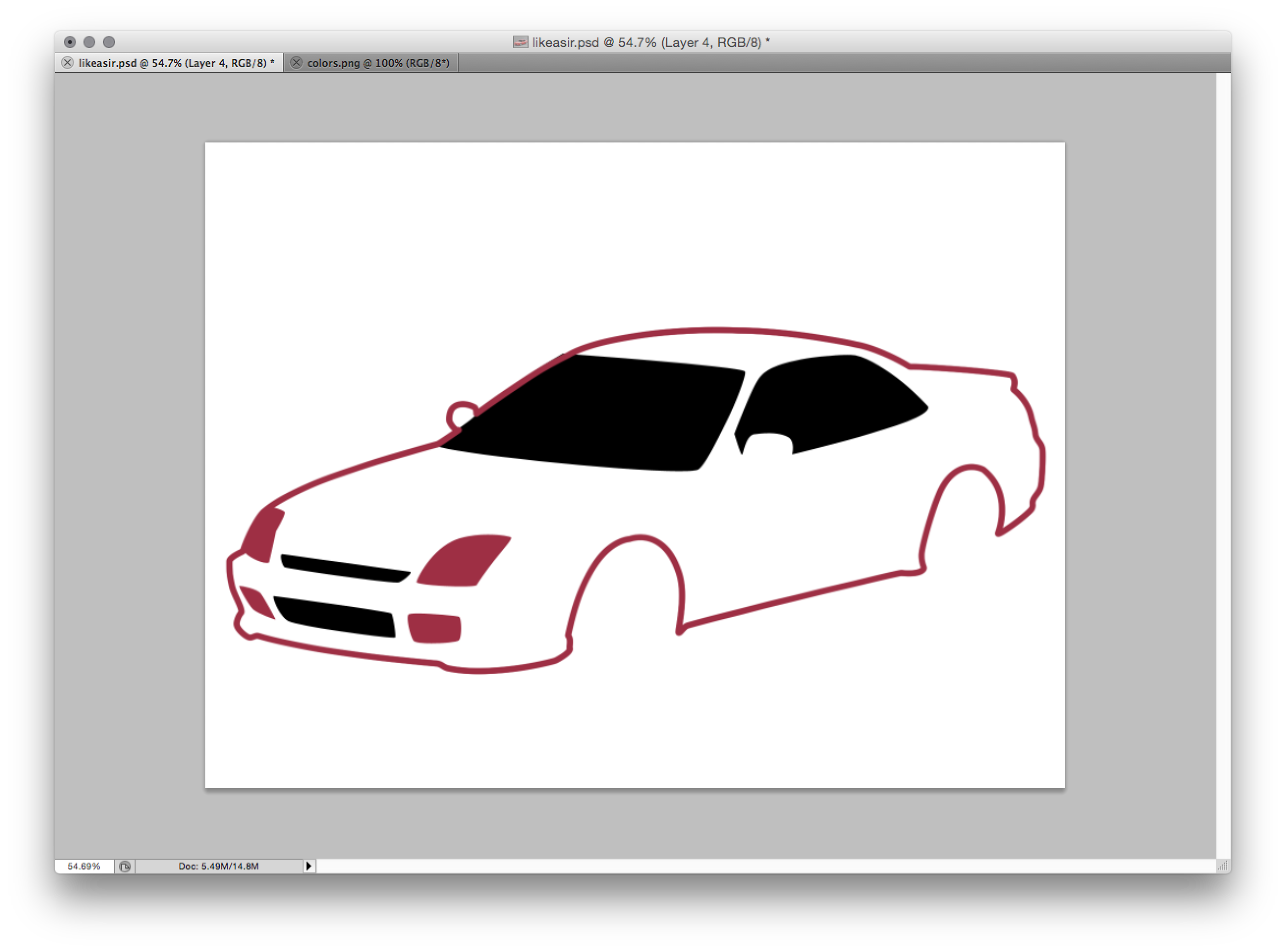Close the colors.png tab
The image size is (1286, 952).
[x=296, y=63]
